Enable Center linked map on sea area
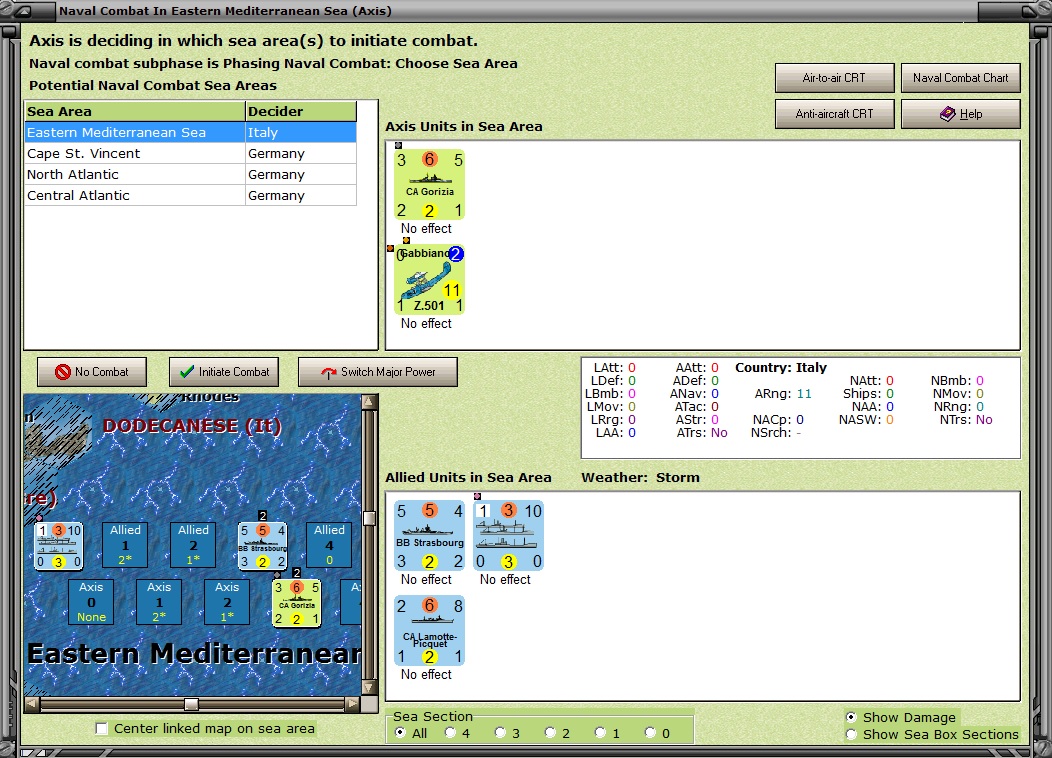This screenshot has width=1052, height=758. [x=101, y=728]
